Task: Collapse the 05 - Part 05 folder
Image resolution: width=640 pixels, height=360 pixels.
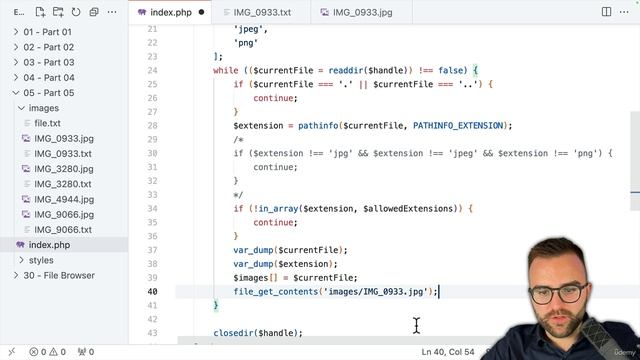Action: click(x=16, y=93)
